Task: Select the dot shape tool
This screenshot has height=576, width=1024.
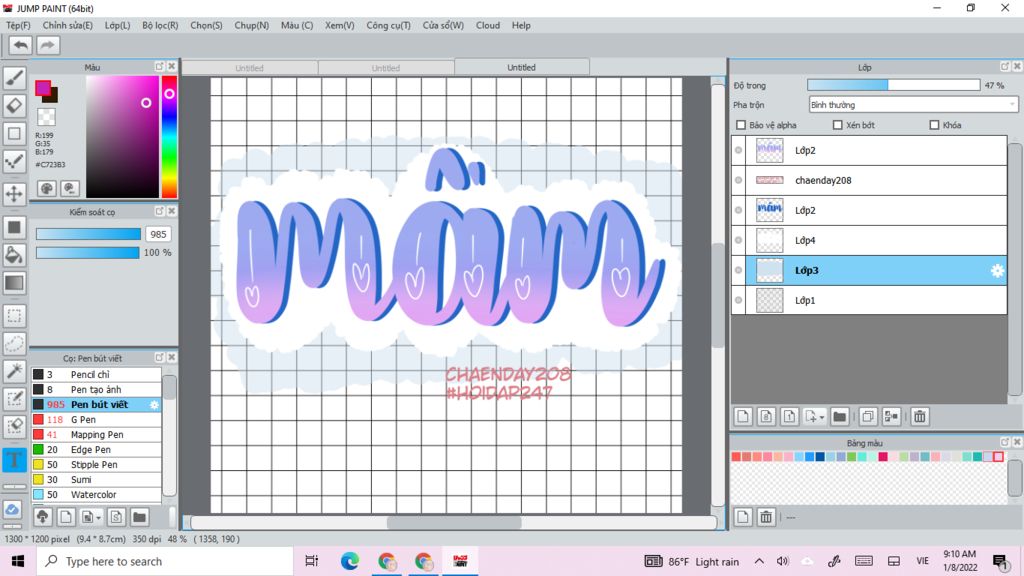Action: pyautogui.click(x=14, y=161)
